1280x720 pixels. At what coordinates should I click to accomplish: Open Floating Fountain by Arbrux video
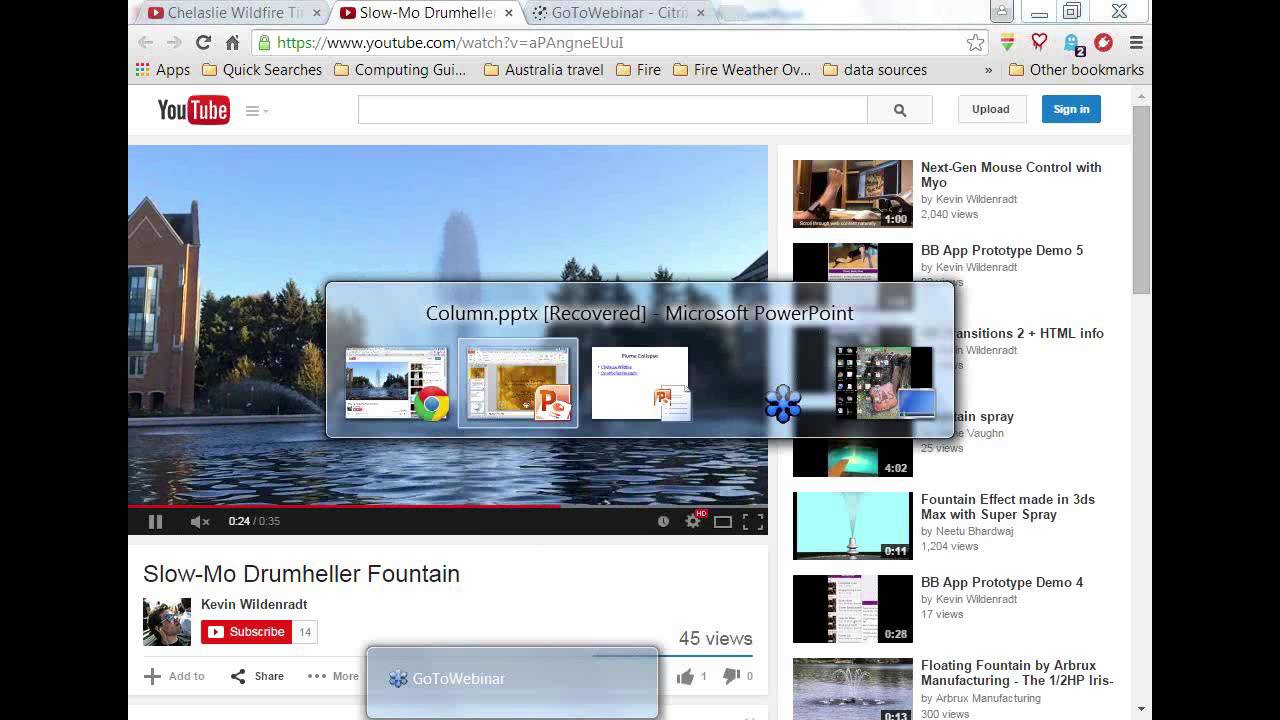click(1017, 673)
